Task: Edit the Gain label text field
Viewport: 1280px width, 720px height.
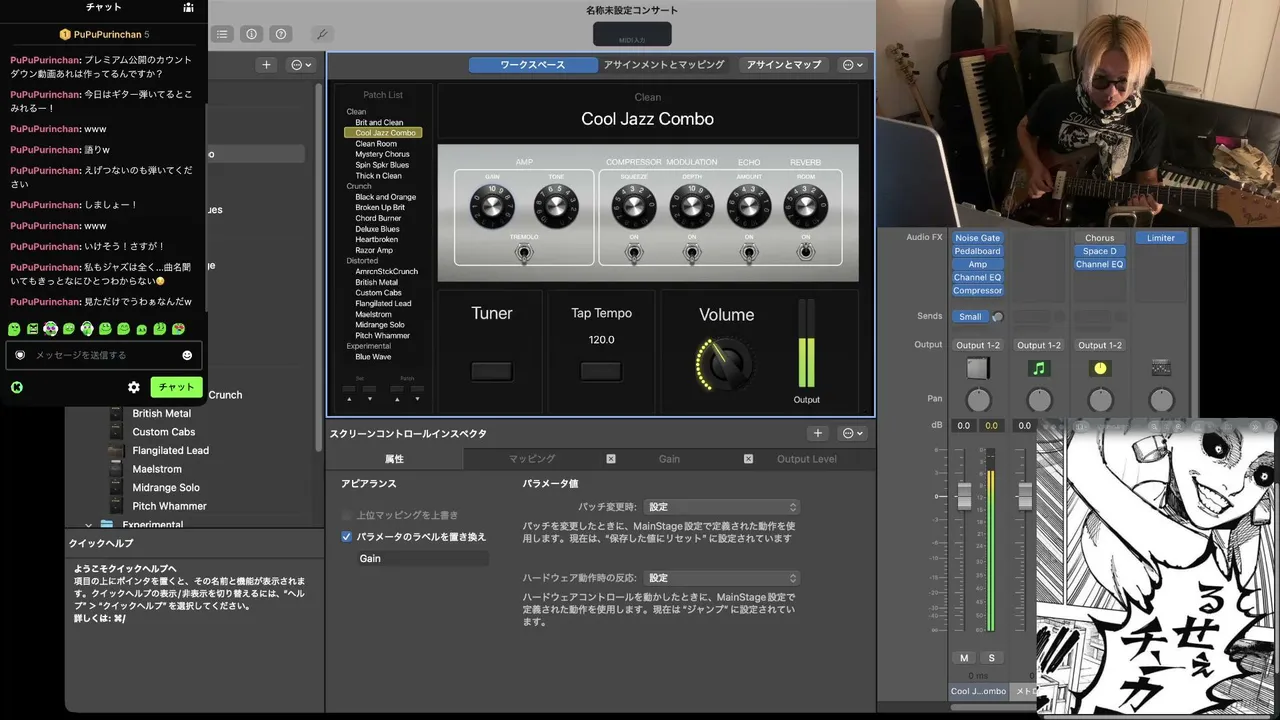Action: (x=422, y=558)
